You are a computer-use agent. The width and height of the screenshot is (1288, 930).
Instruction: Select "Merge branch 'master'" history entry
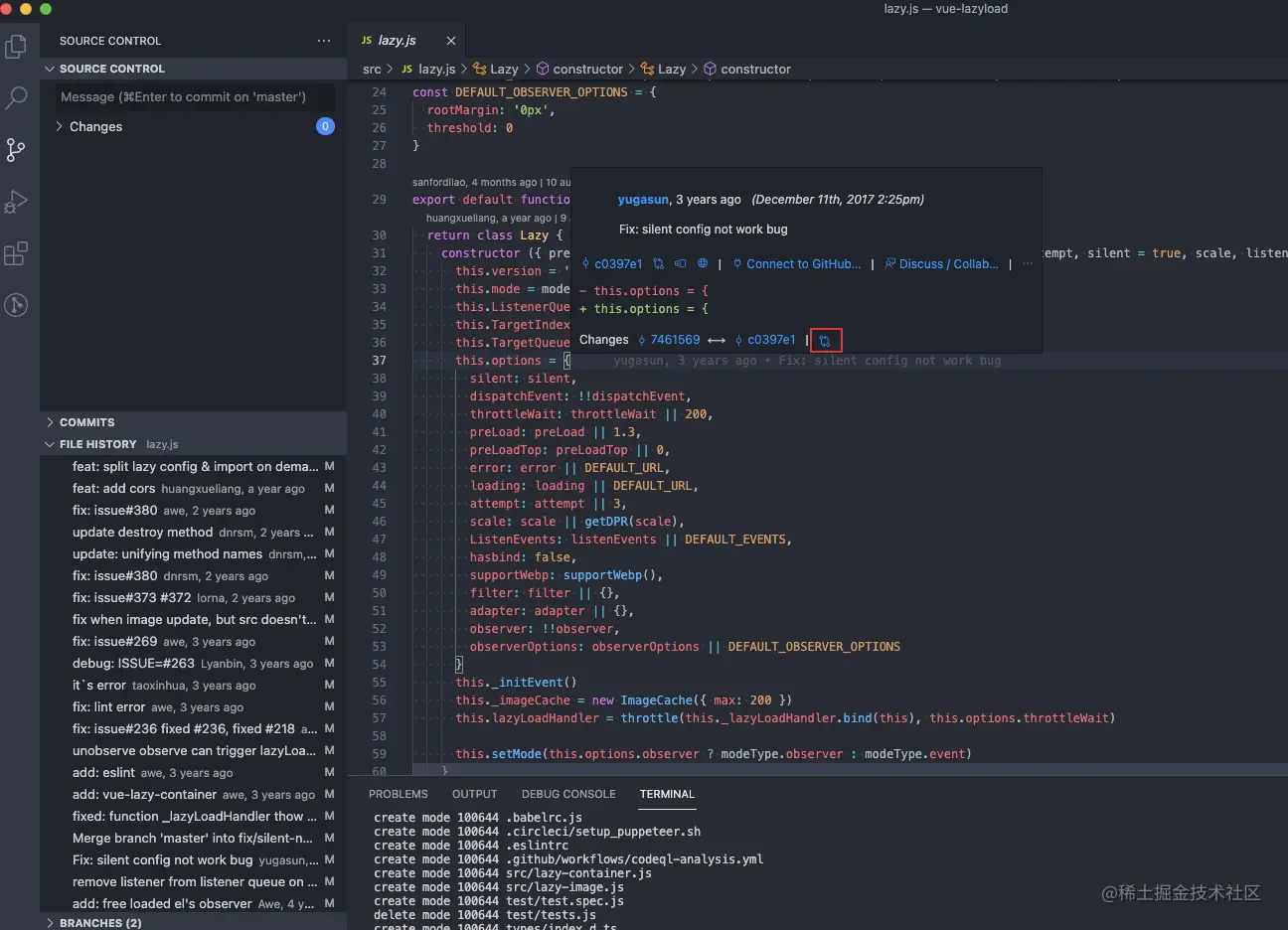[193, 839]
